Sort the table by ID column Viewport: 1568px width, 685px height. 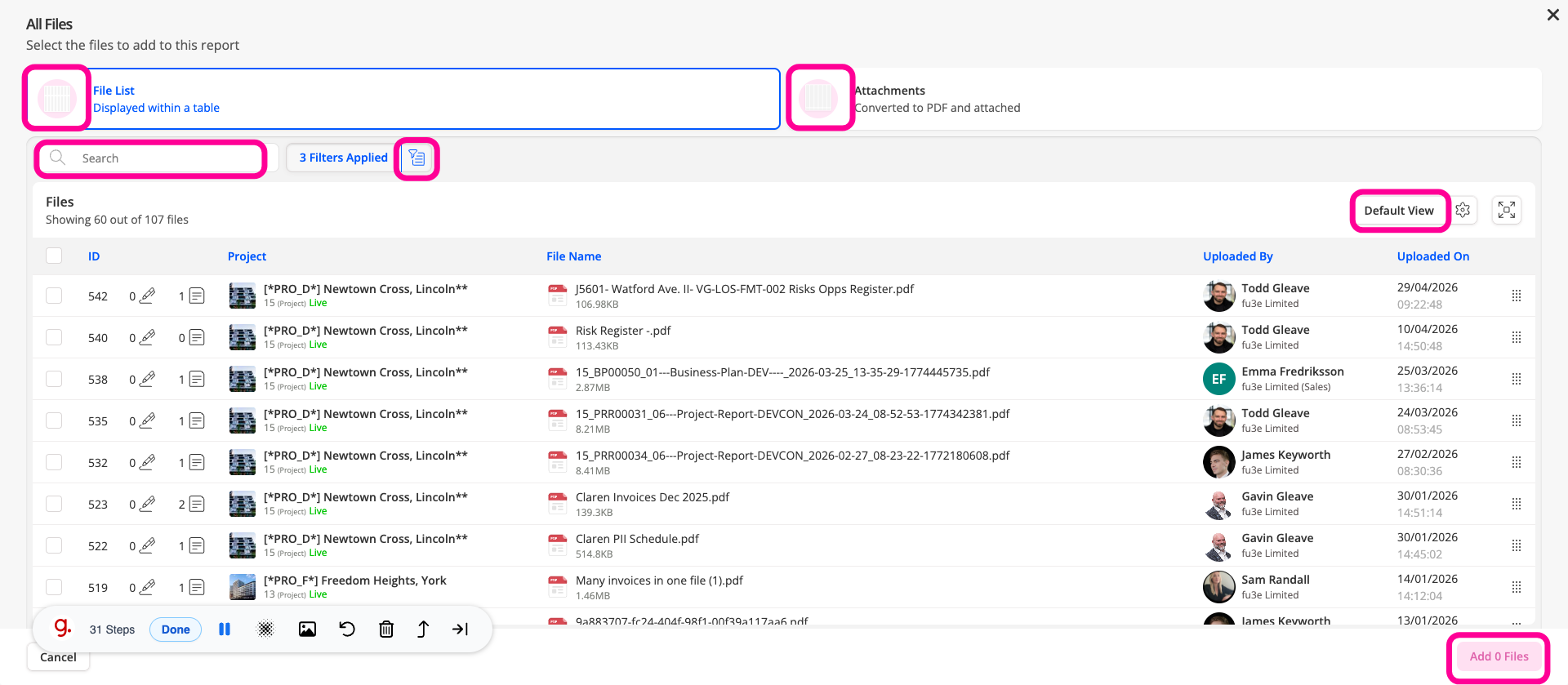coord(94,256)
